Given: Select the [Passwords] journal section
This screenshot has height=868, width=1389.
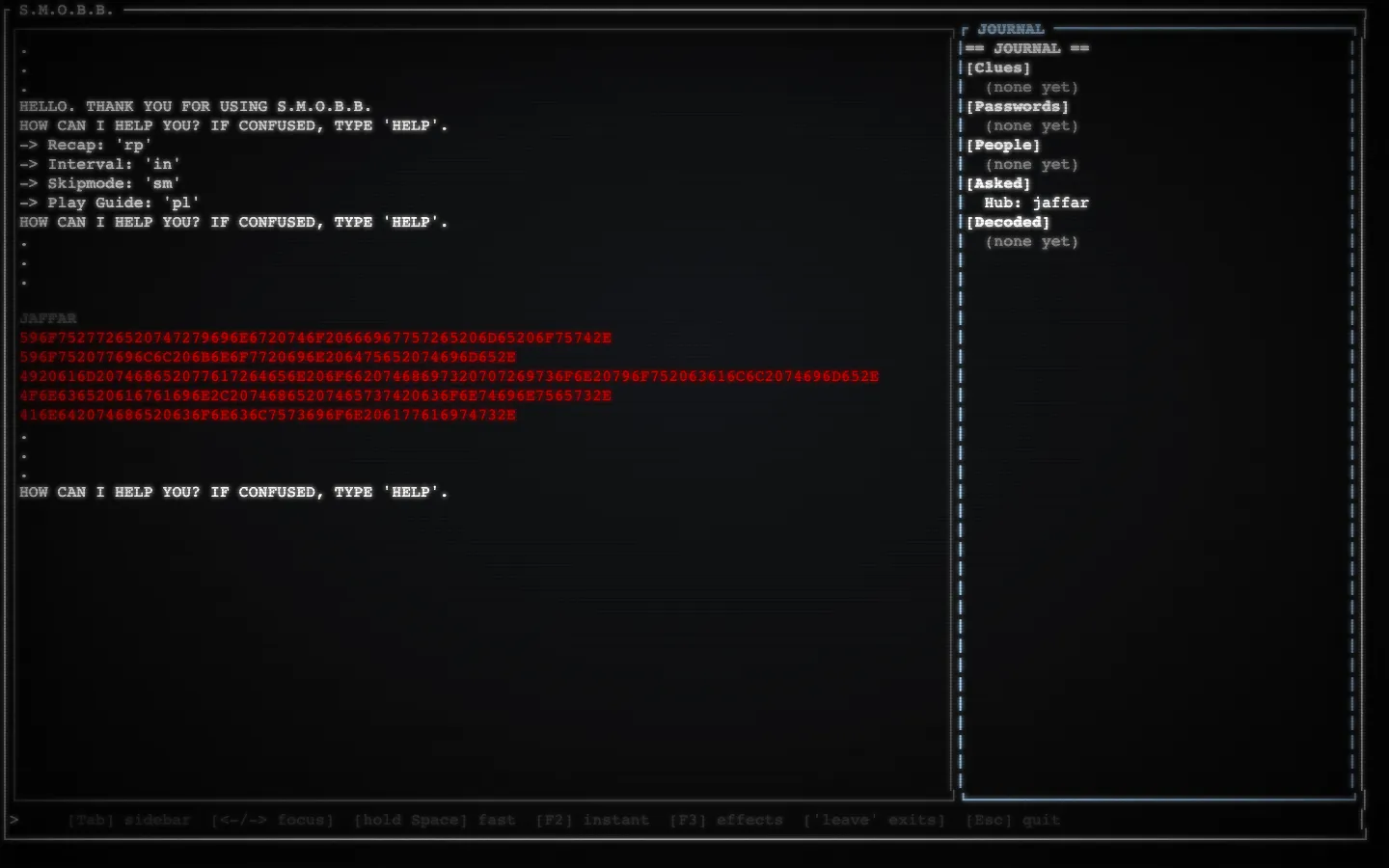Looking at the screenshot, I should point(1018,106).
